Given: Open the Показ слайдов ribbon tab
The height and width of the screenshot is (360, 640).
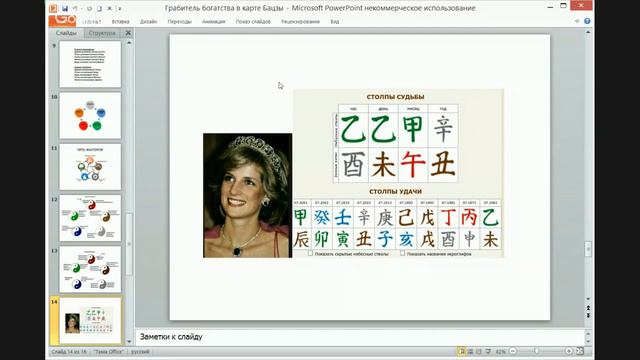Looking at the screenshot, I should [253, 22].
